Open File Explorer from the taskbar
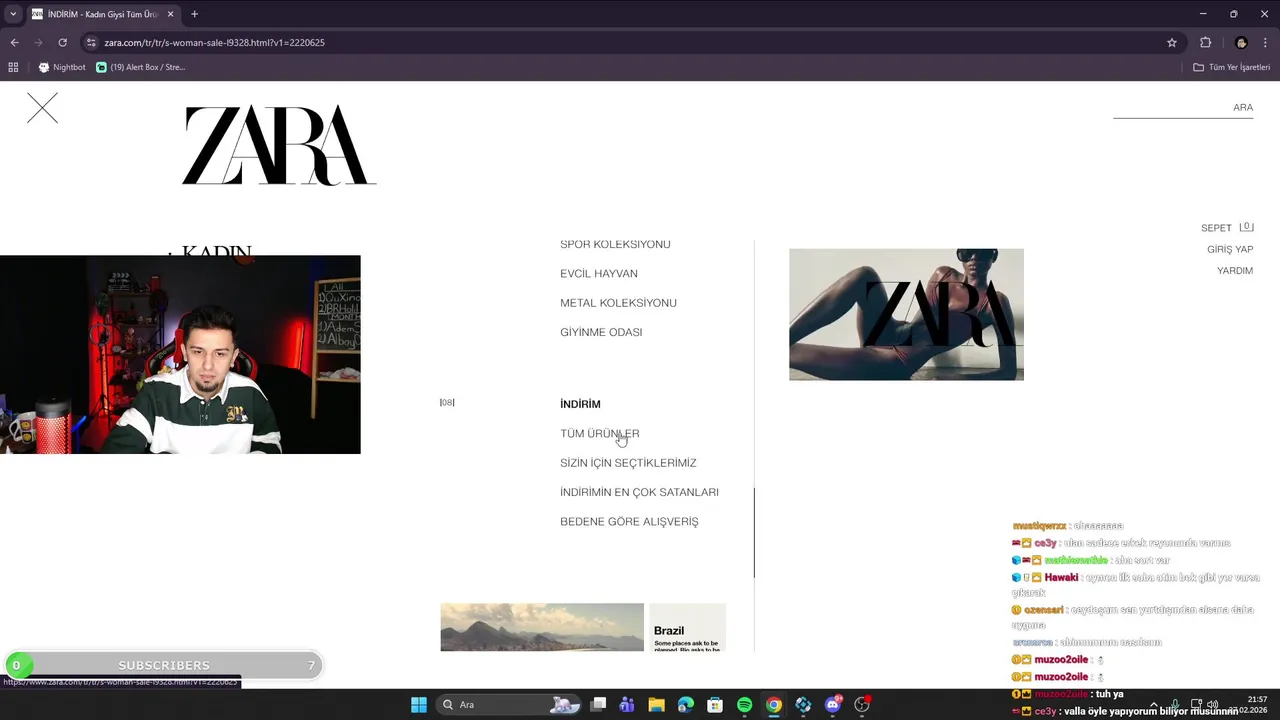 (x=656, y=705)
